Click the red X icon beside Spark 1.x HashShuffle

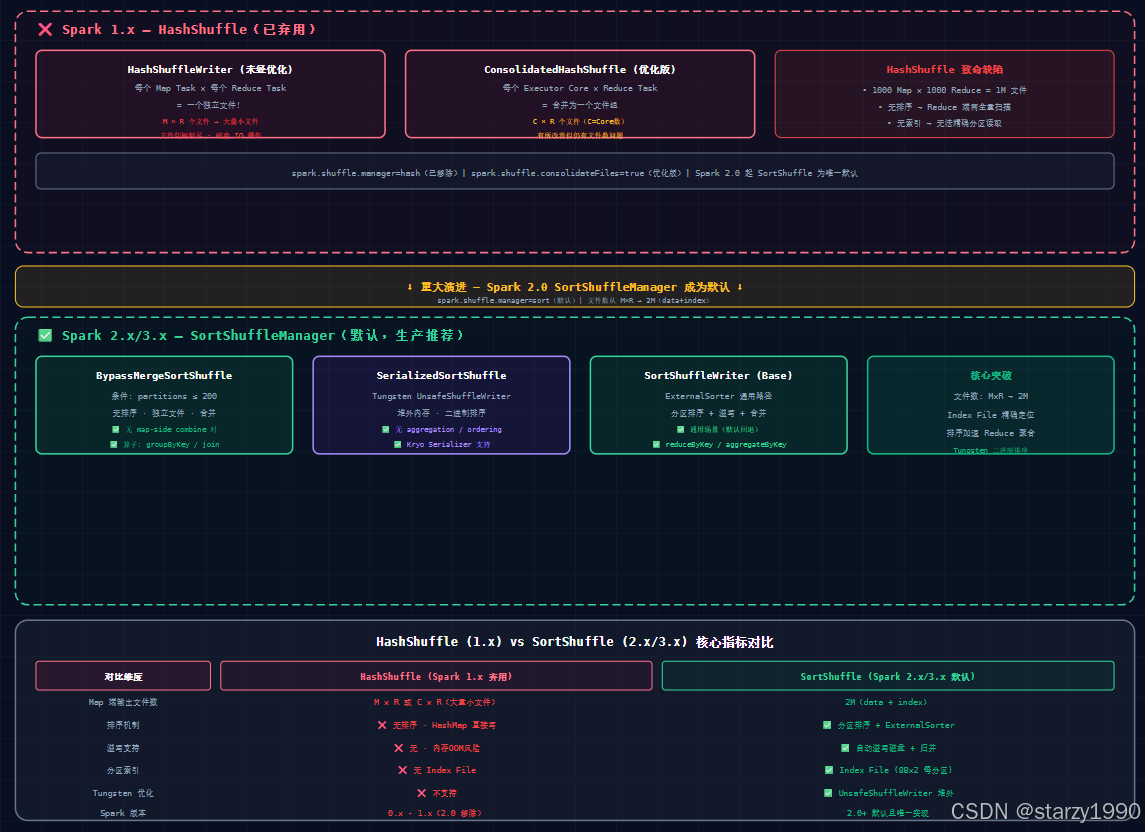point(45,29)
